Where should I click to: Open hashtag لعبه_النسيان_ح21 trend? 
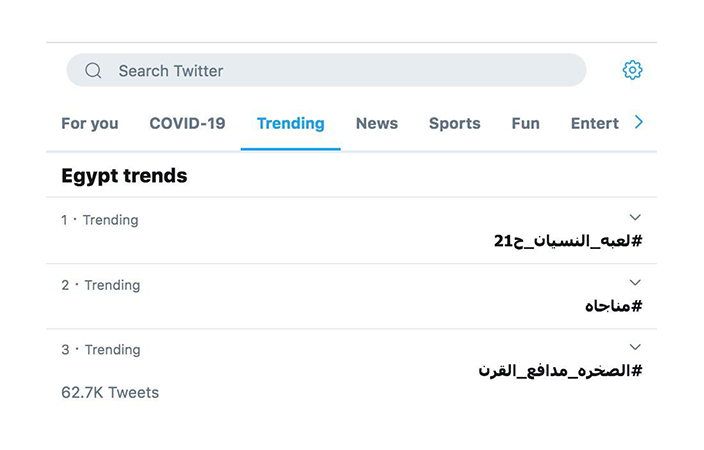click(568, 241)
